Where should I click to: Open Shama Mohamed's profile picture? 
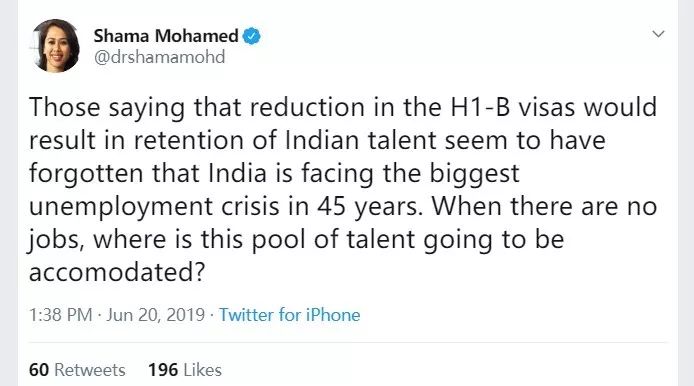pyautogui.click(x=55, y=46)
